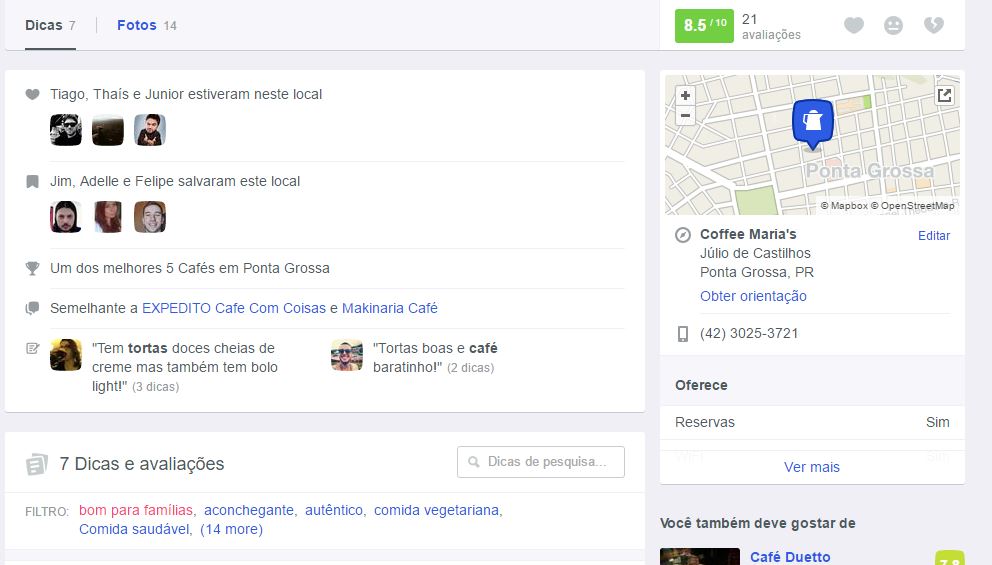Click the 8.5/10 rating badge
This screenshot has width=992, height=565.
704,25
